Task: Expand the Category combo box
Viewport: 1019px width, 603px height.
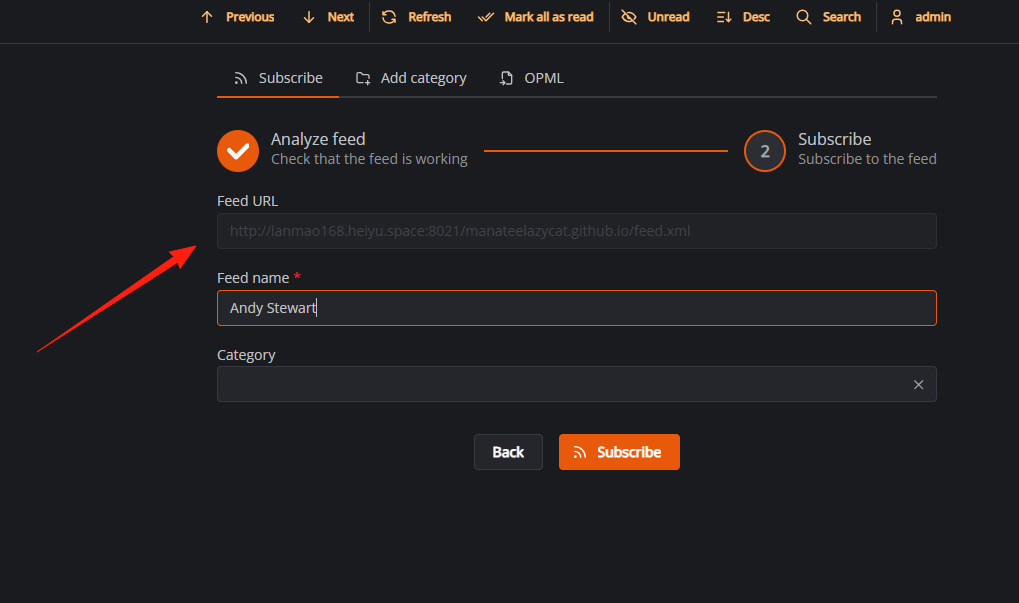Action: tap(563, 384)
